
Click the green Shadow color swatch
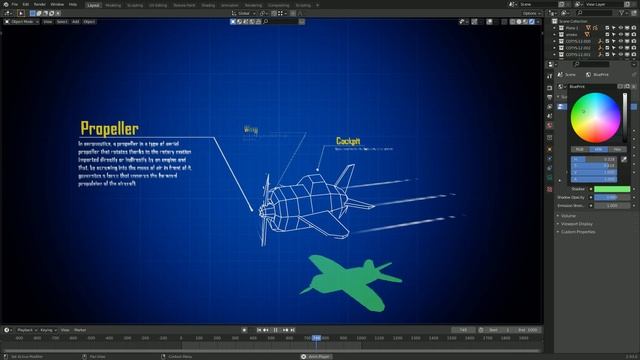click(612, 189)
